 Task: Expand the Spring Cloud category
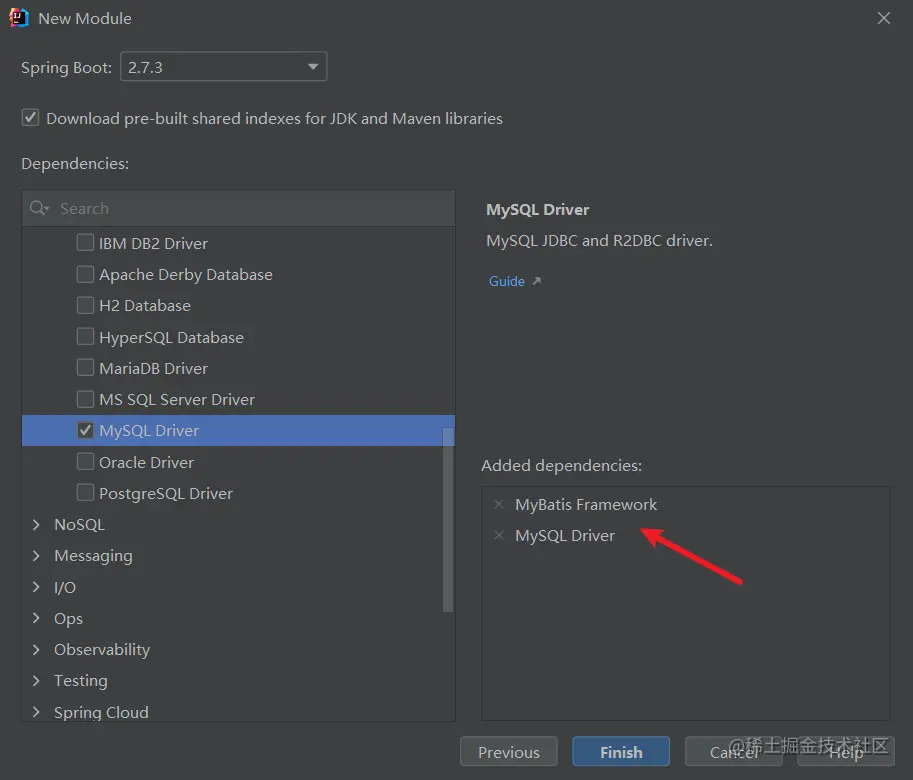point(37,712)
